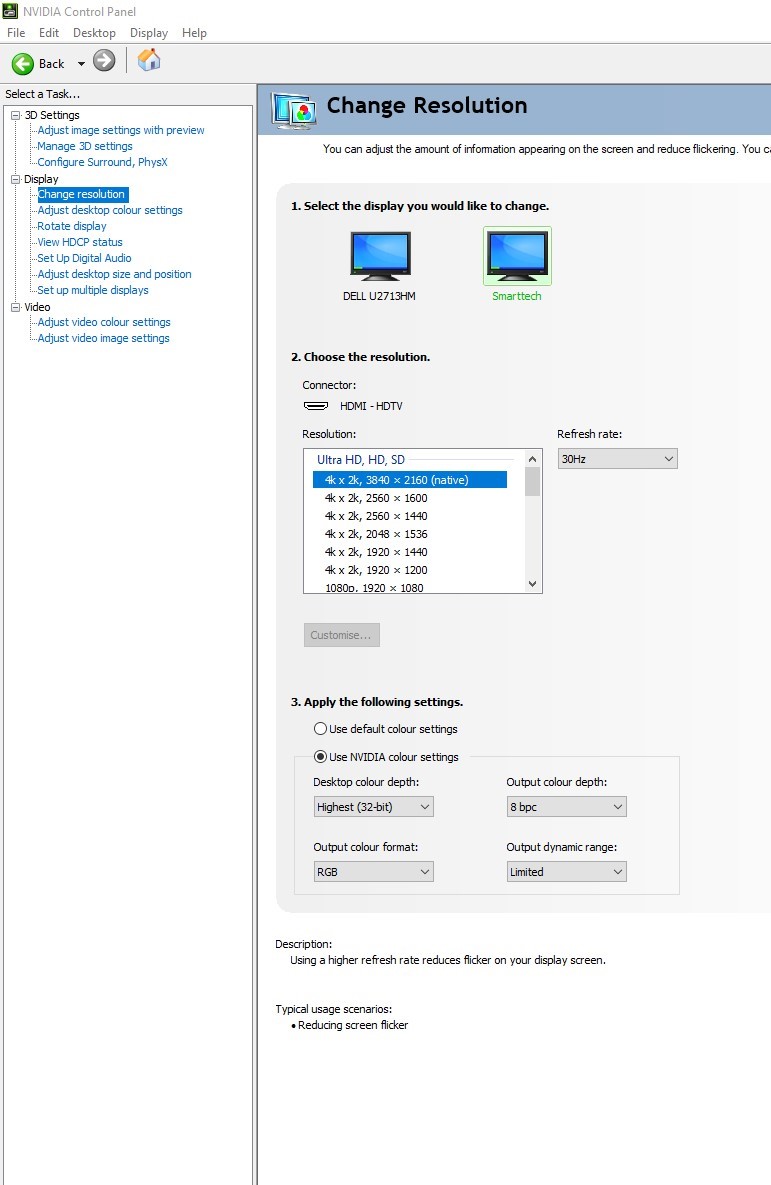
Task: Click the green Back arrow icon
Action: coord(23,63)
